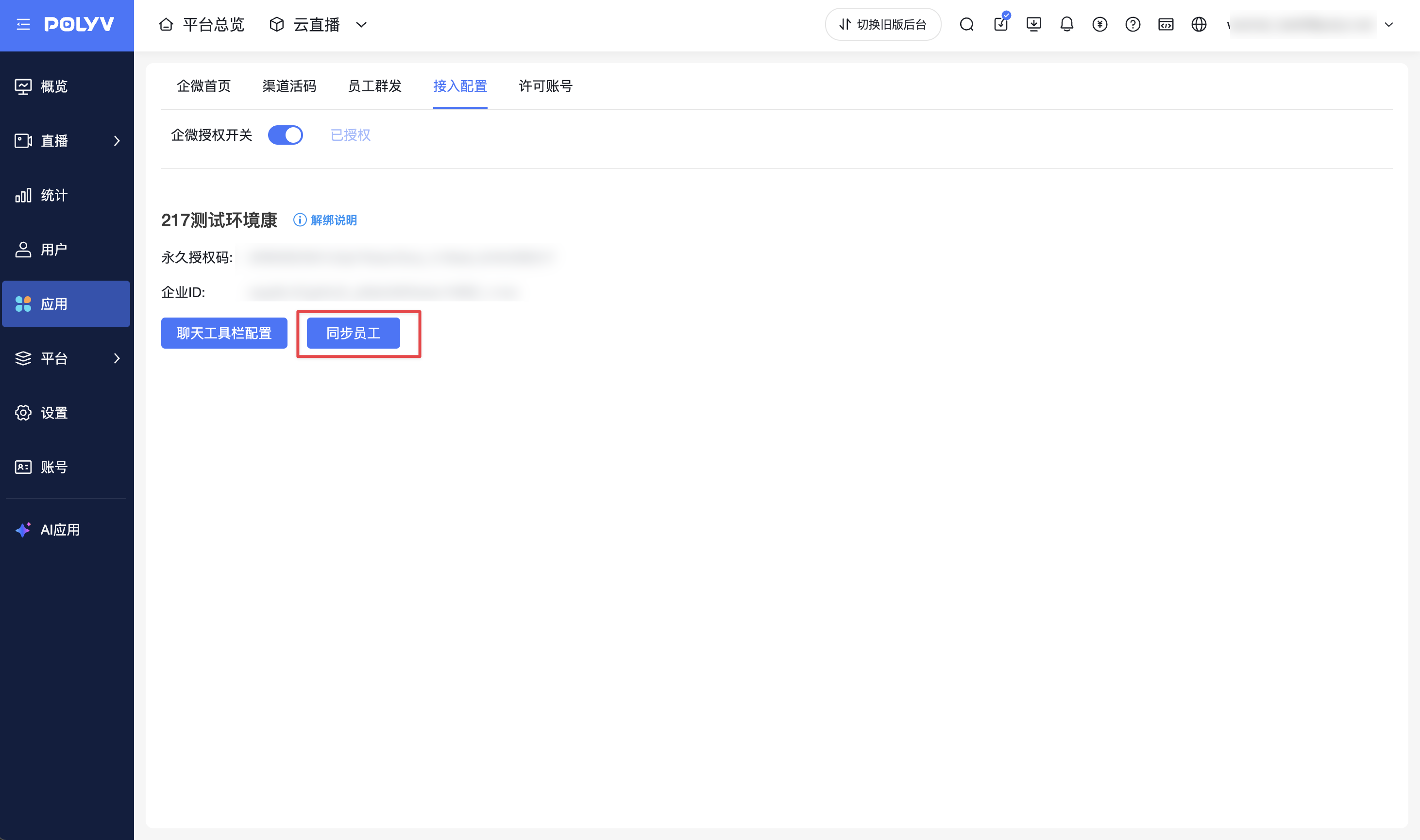Open 解绑说明 info link

(325, 219)
